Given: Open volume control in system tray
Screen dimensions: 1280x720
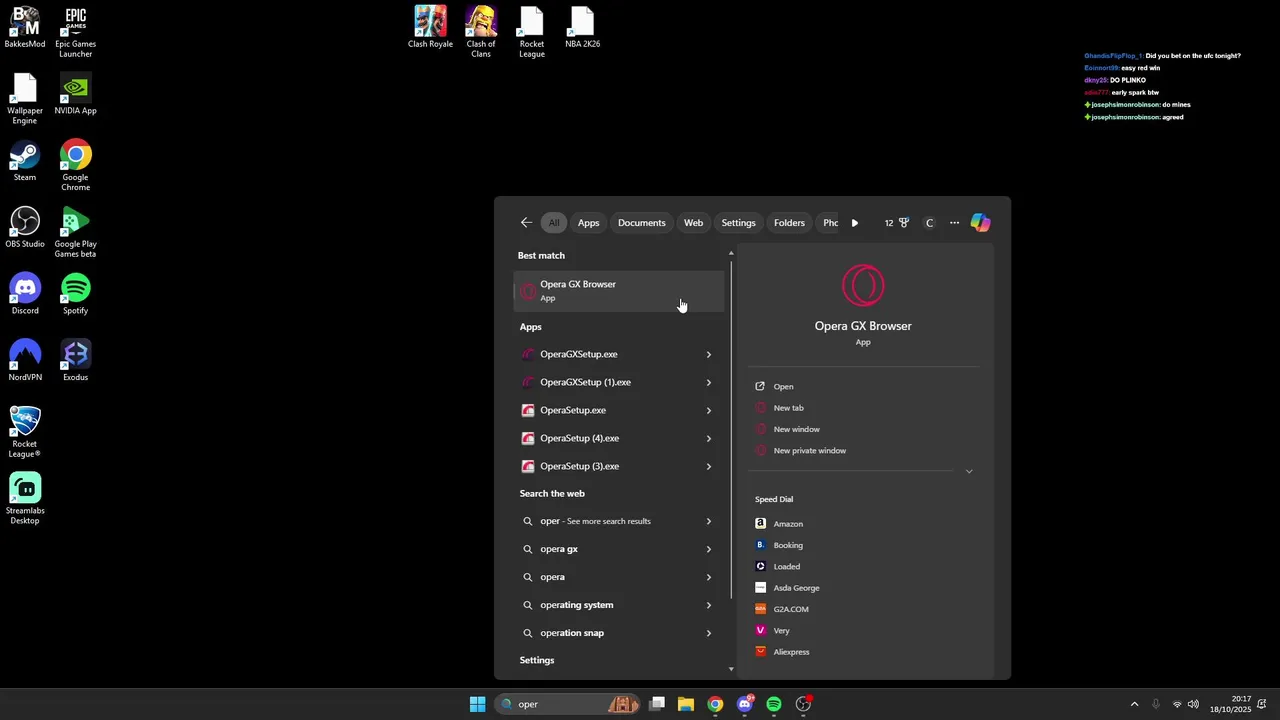Looking at the screenshot, I should point(1193,704).
